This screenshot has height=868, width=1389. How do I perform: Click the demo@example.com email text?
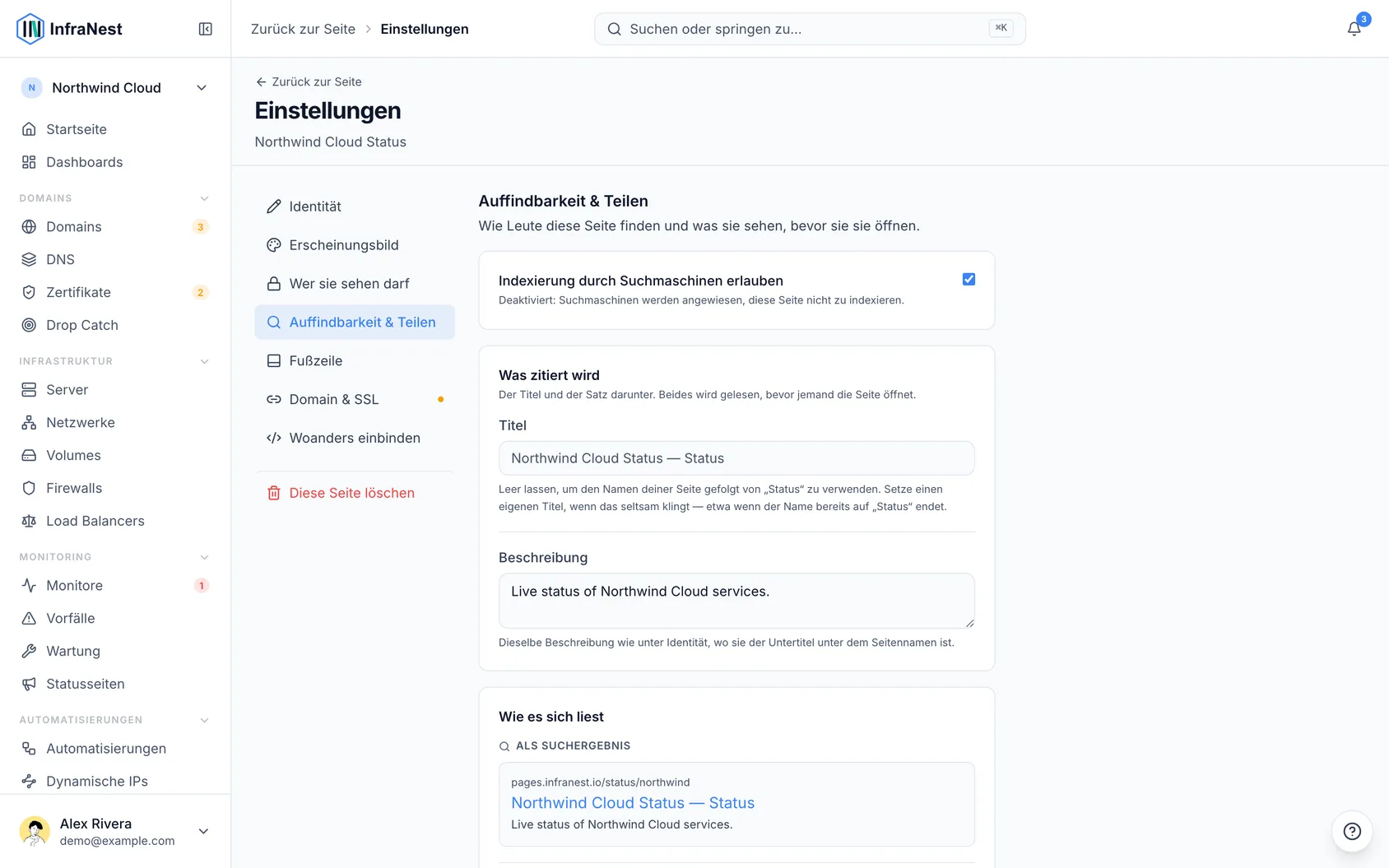117,841
